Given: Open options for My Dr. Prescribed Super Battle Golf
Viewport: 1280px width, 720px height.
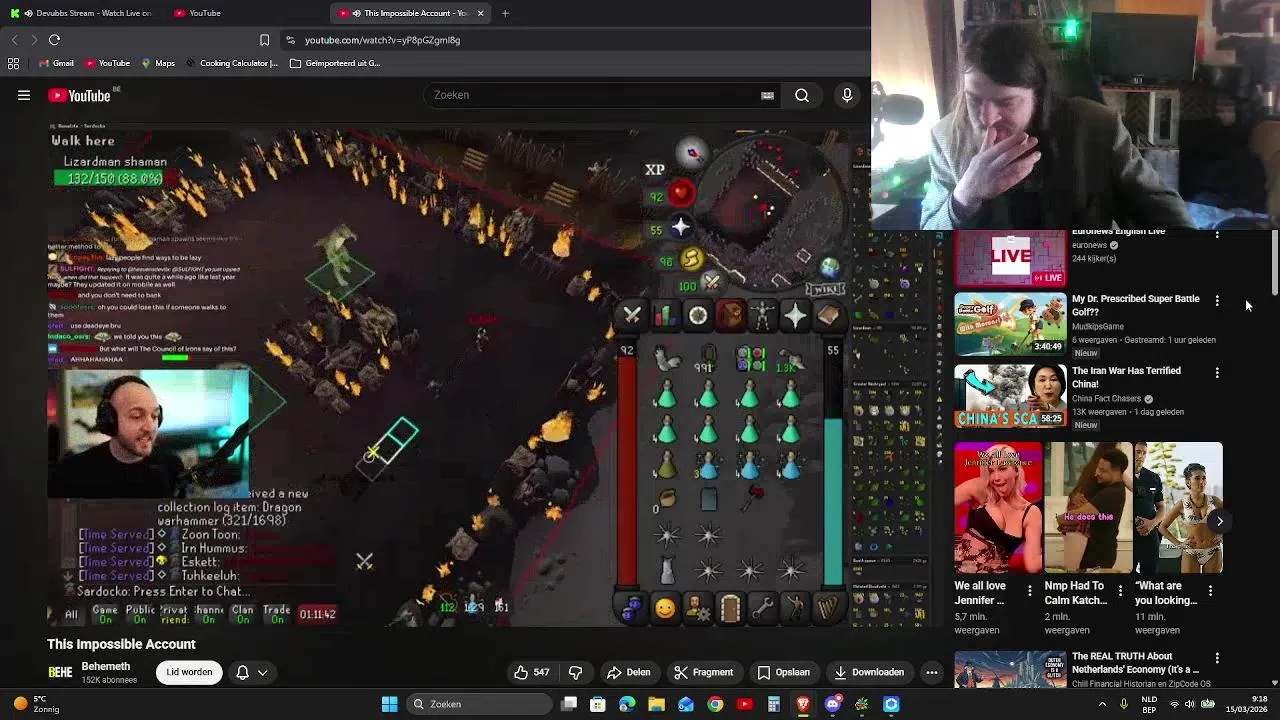Looking at the screenshot, I should [1217, 300].
